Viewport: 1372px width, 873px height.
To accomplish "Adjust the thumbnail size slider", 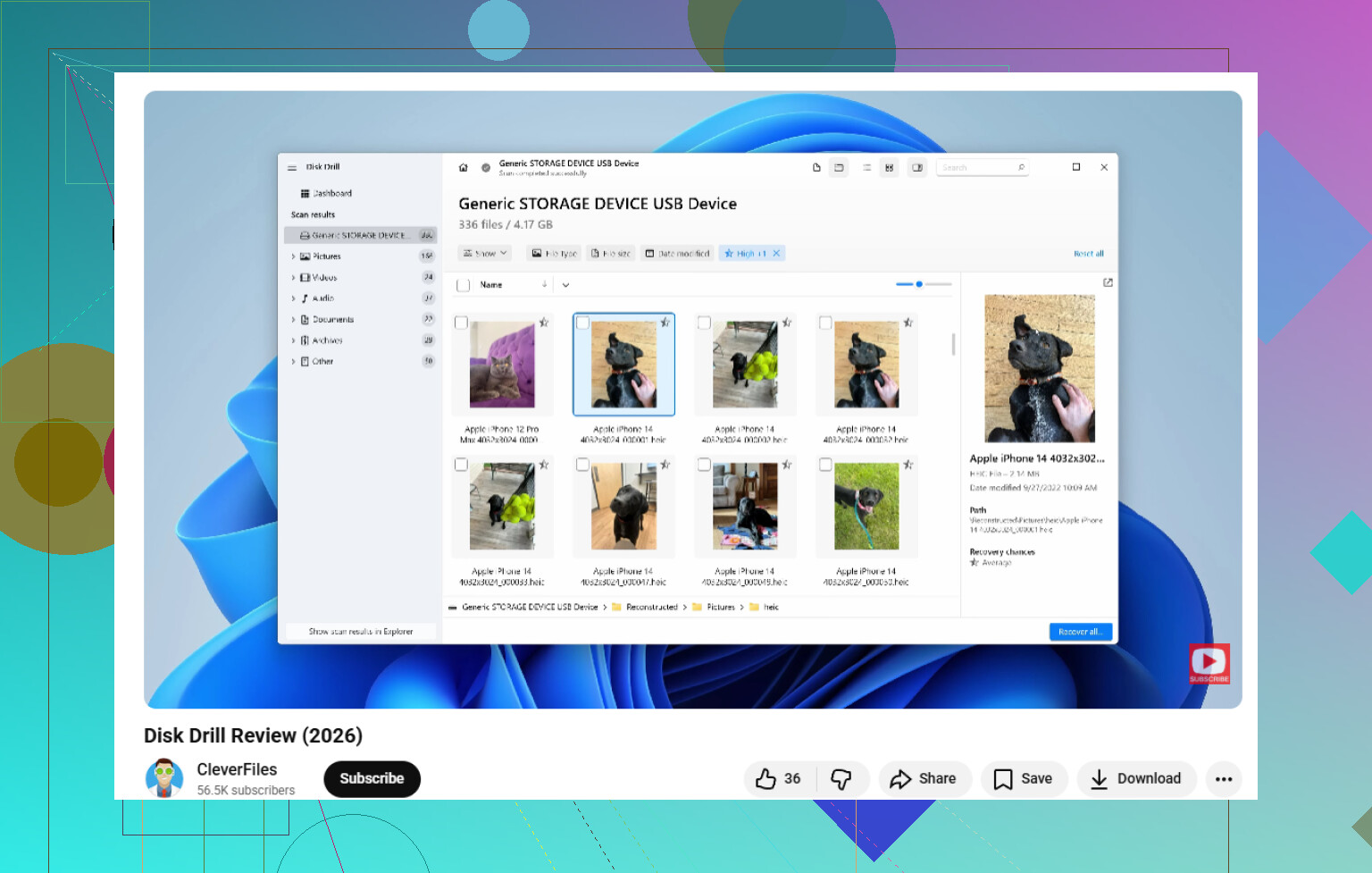I will click(924, 284).
